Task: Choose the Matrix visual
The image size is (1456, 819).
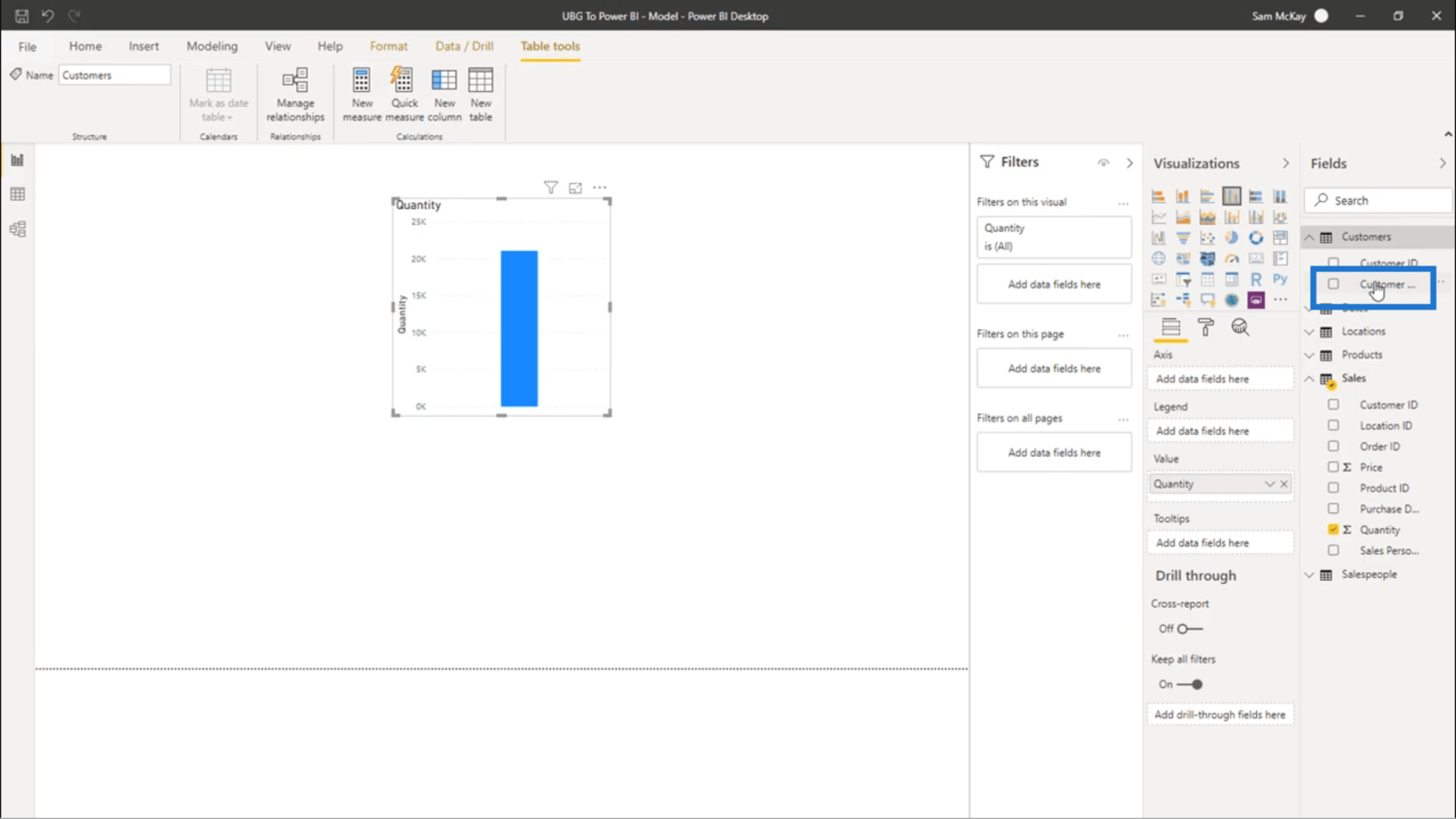Action: pos(1231,280)
